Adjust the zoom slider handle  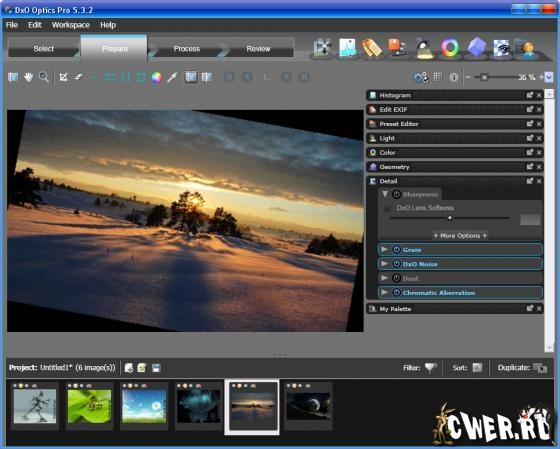[484, 77]
